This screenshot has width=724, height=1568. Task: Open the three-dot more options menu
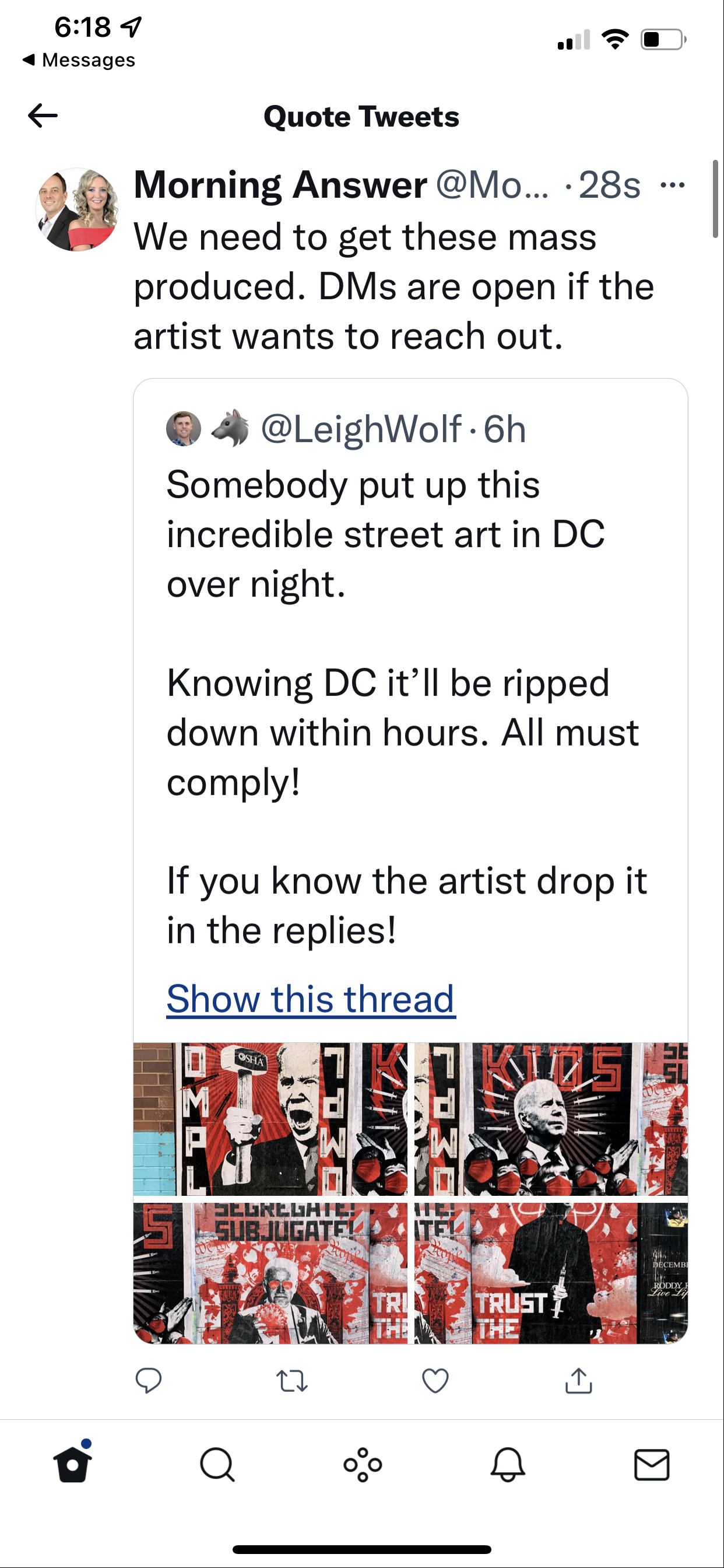[x=672, y=185]
